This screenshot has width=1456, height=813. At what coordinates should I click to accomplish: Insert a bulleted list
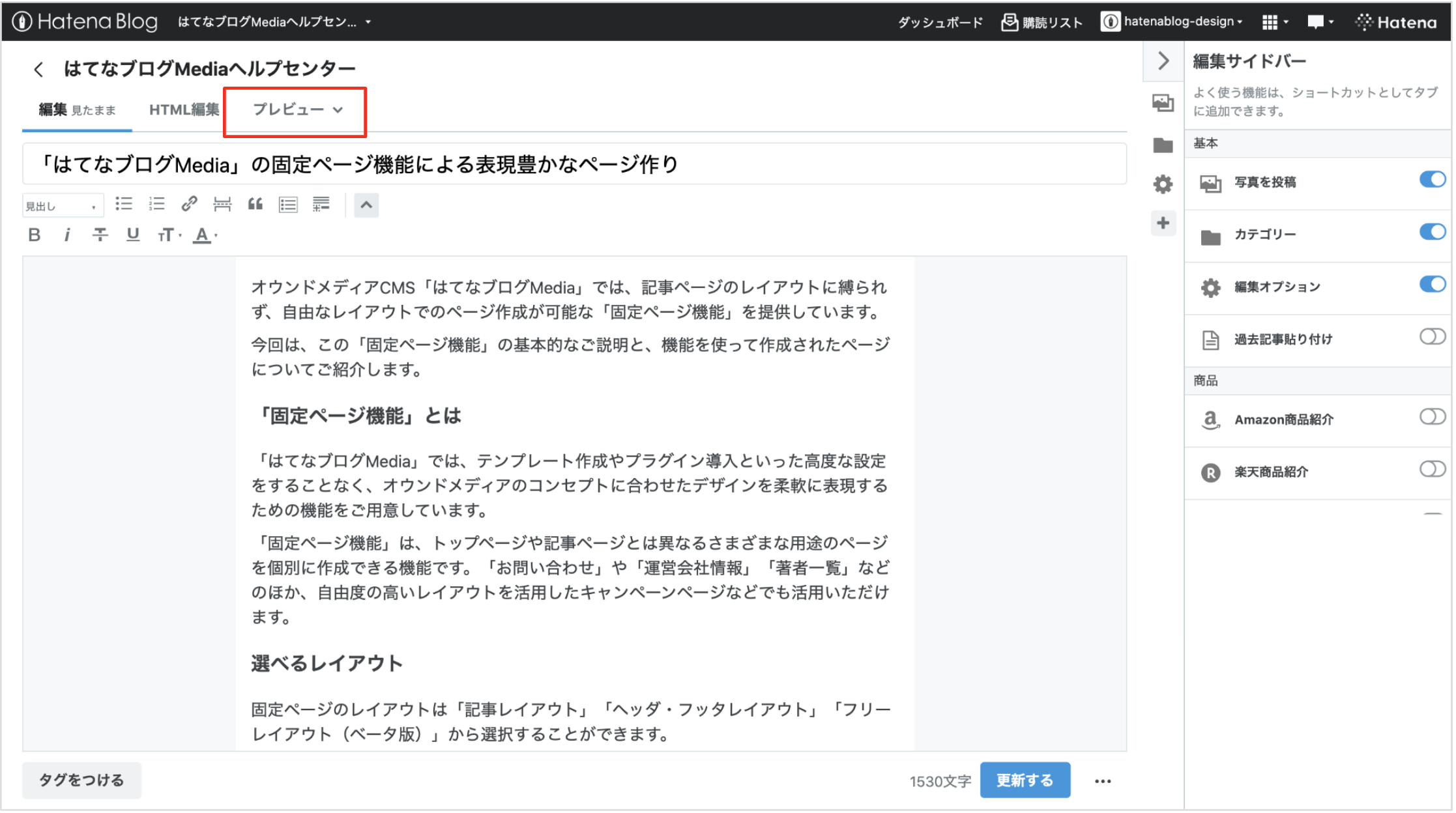(x=124, y=205)
